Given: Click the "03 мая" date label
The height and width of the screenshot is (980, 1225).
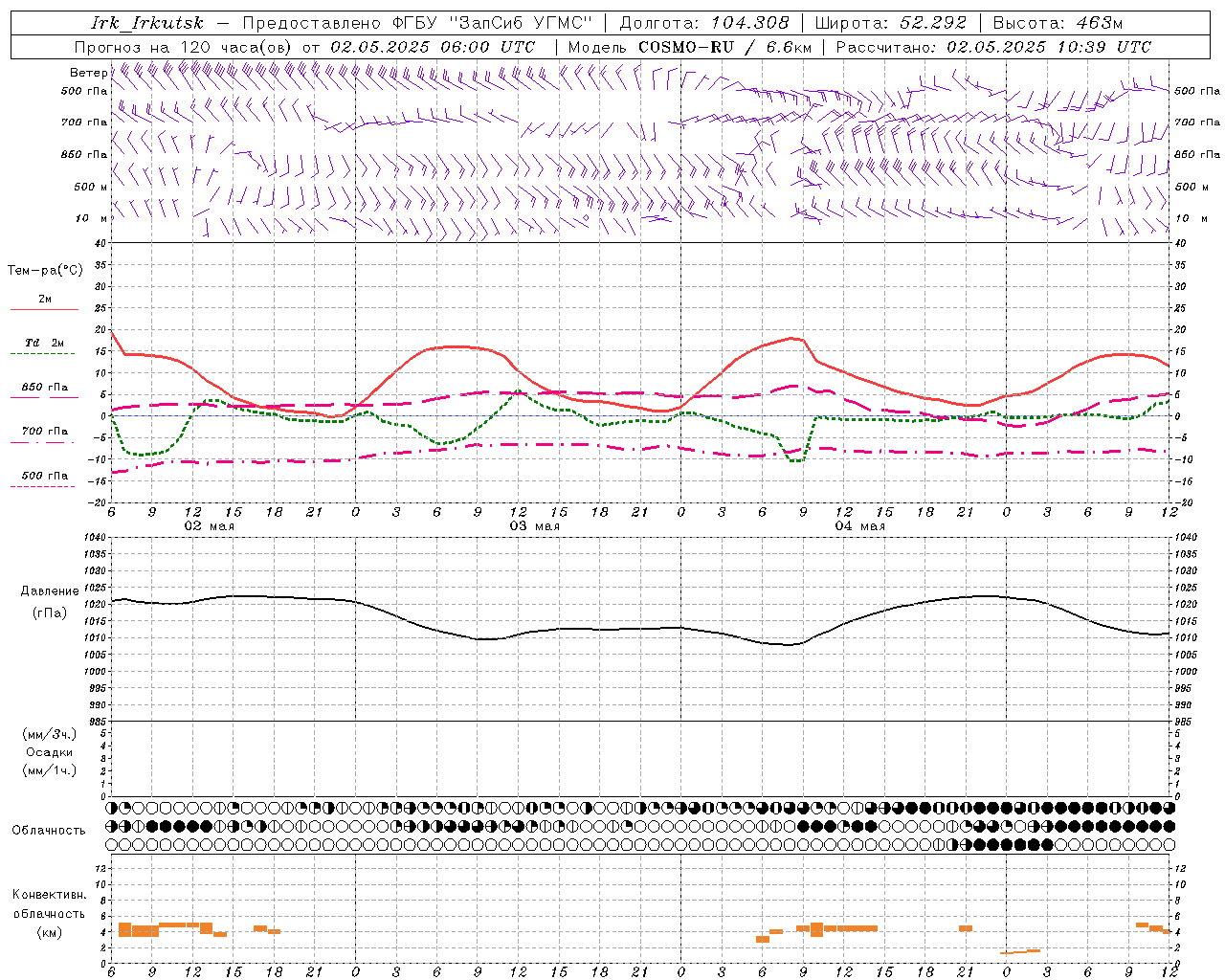Looking at the screenshot, I should click(x=535, y=526).
